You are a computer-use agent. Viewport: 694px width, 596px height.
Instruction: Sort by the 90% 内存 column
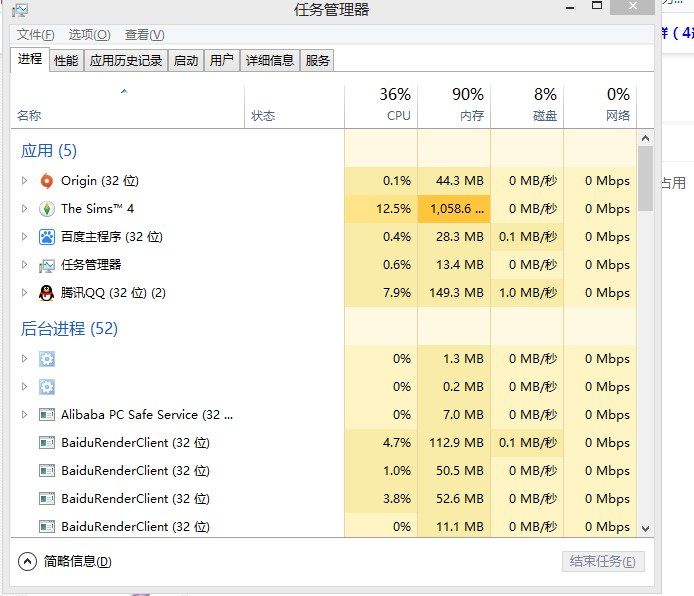454,106
